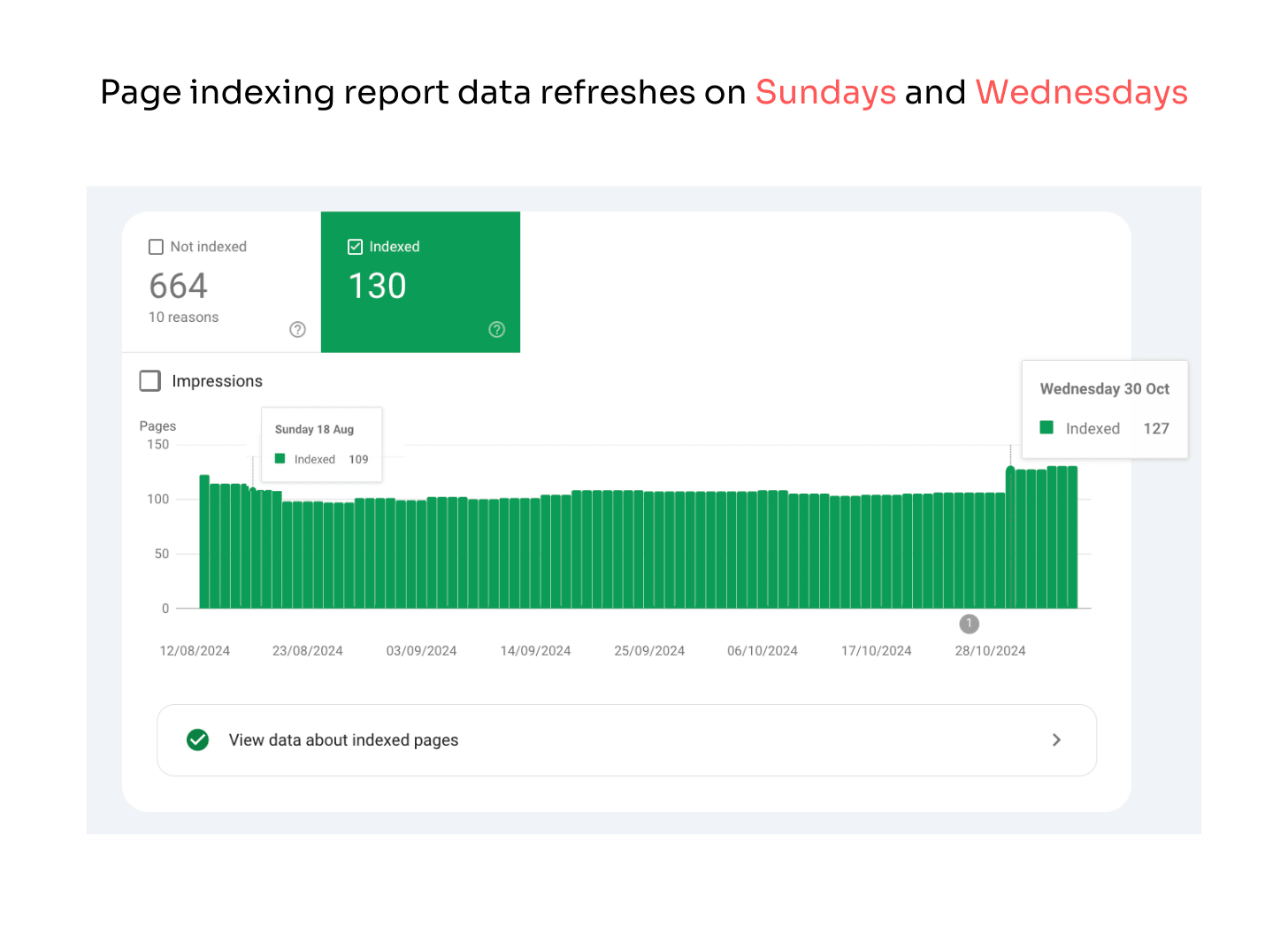Click the green Indexed legend square in the Wednesday 30 Oct tooltip
The width and height of the screenshot is (1288, 927).
coord(1046,427)
